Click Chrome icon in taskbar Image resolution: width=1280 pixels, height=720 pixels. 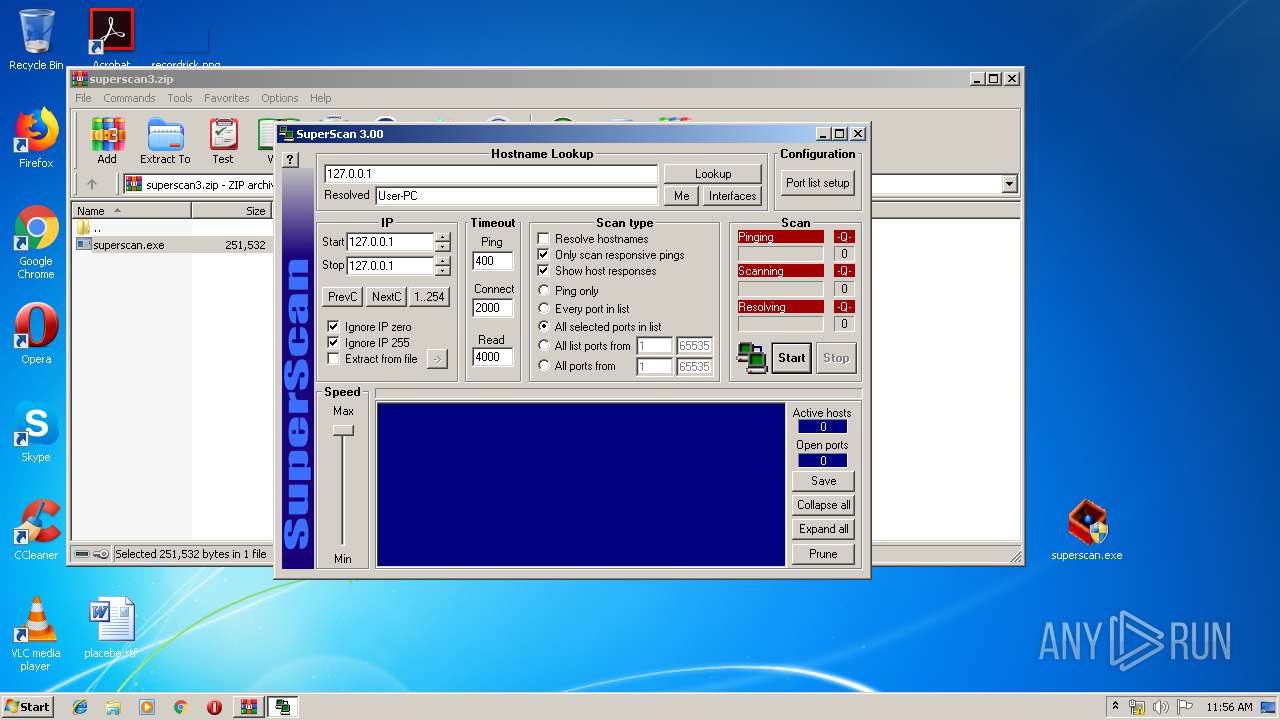pyautogui.click(x=180, y=707)
